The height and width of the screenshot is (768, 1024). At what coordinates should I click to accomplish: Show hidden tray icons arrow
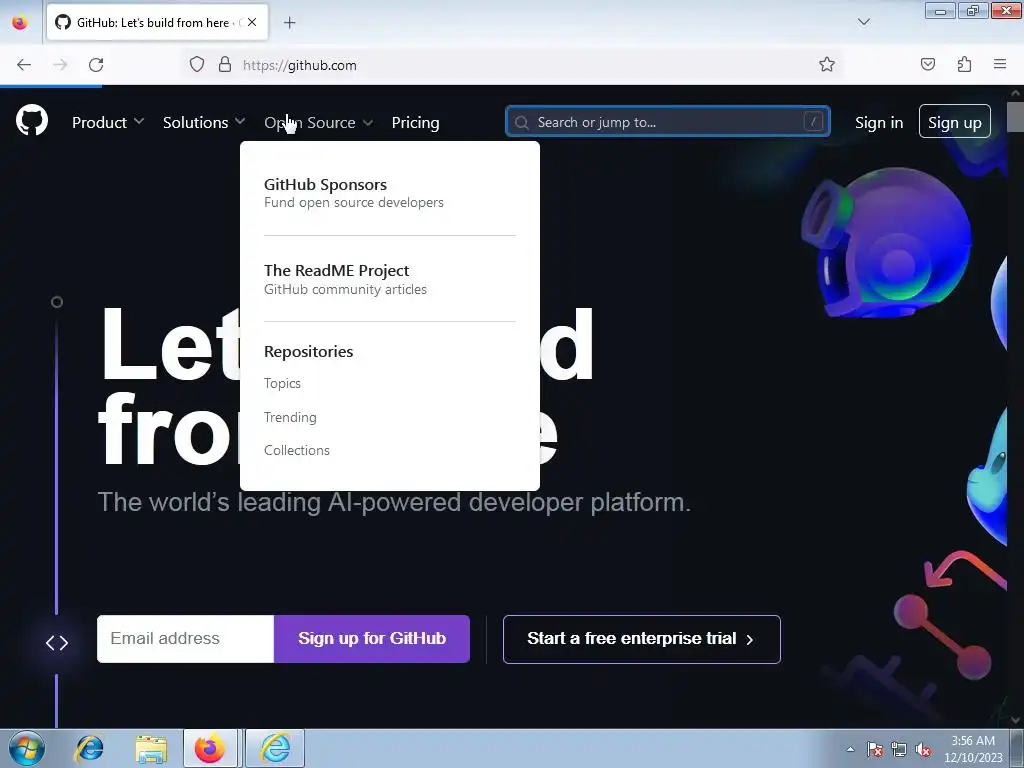click(850, 749)
